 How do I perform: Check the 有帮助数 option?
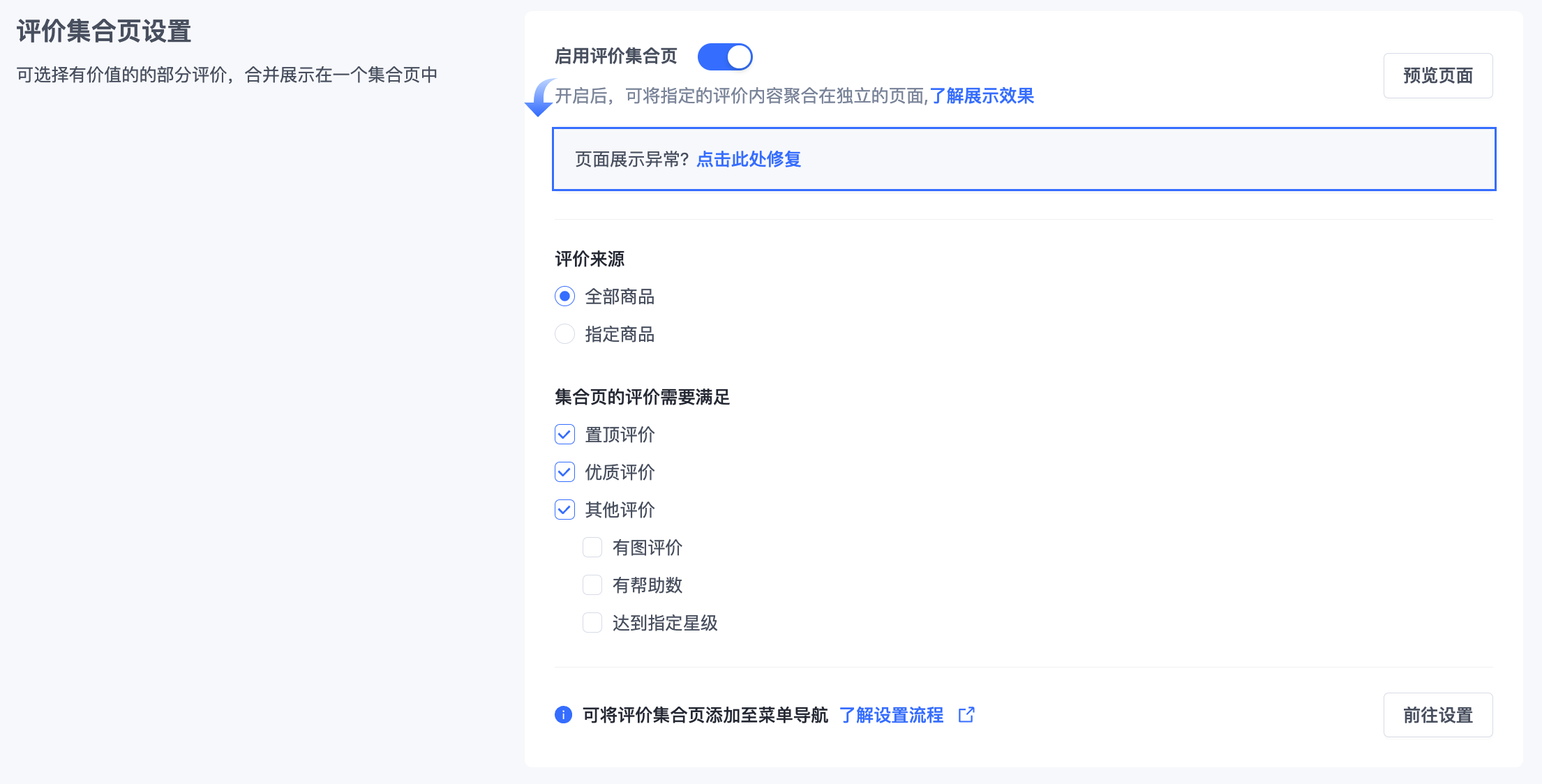tap(592, 585)
